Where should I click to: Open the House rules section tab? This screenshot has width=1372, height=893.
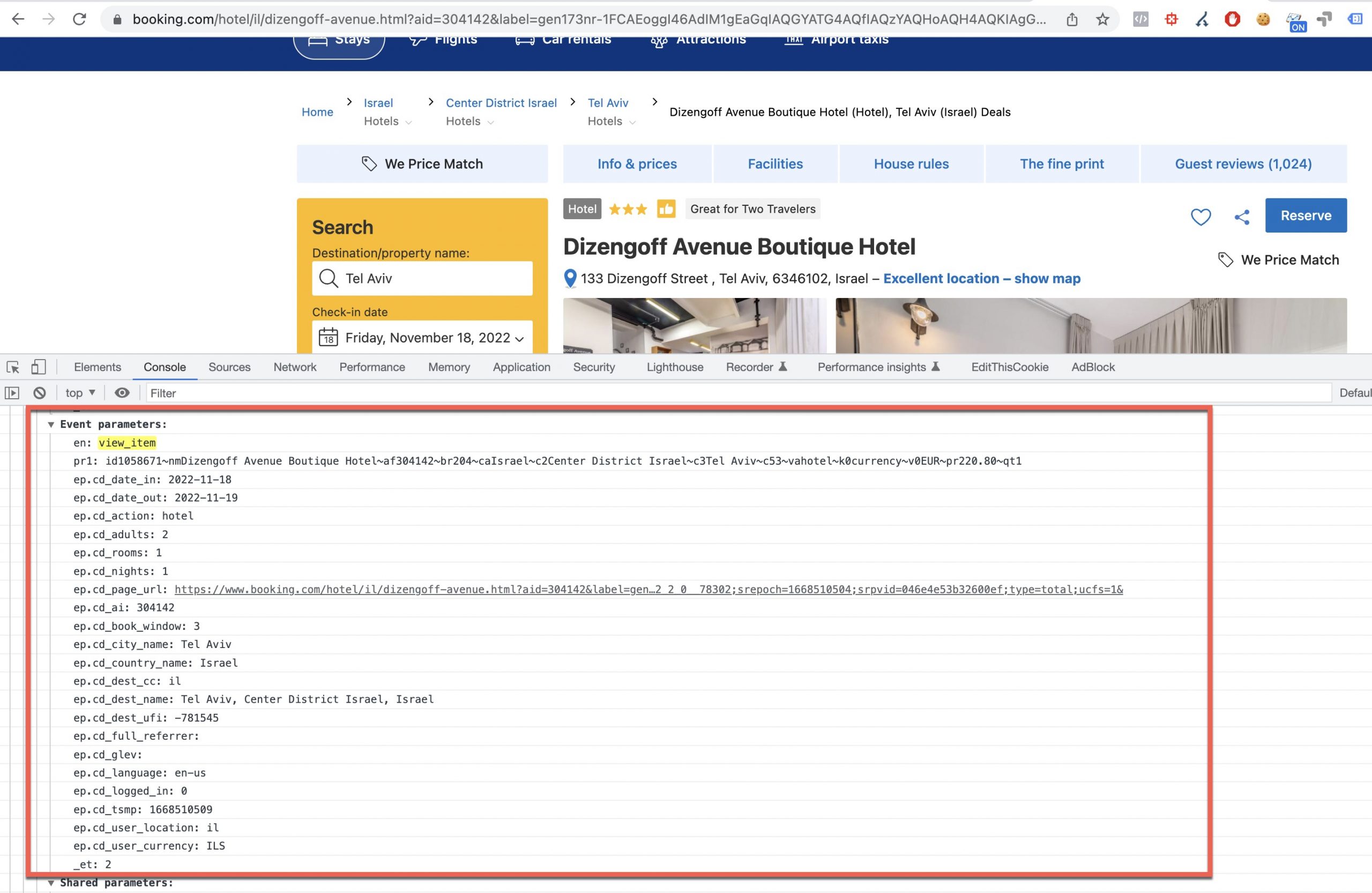(x=911, y=163)
